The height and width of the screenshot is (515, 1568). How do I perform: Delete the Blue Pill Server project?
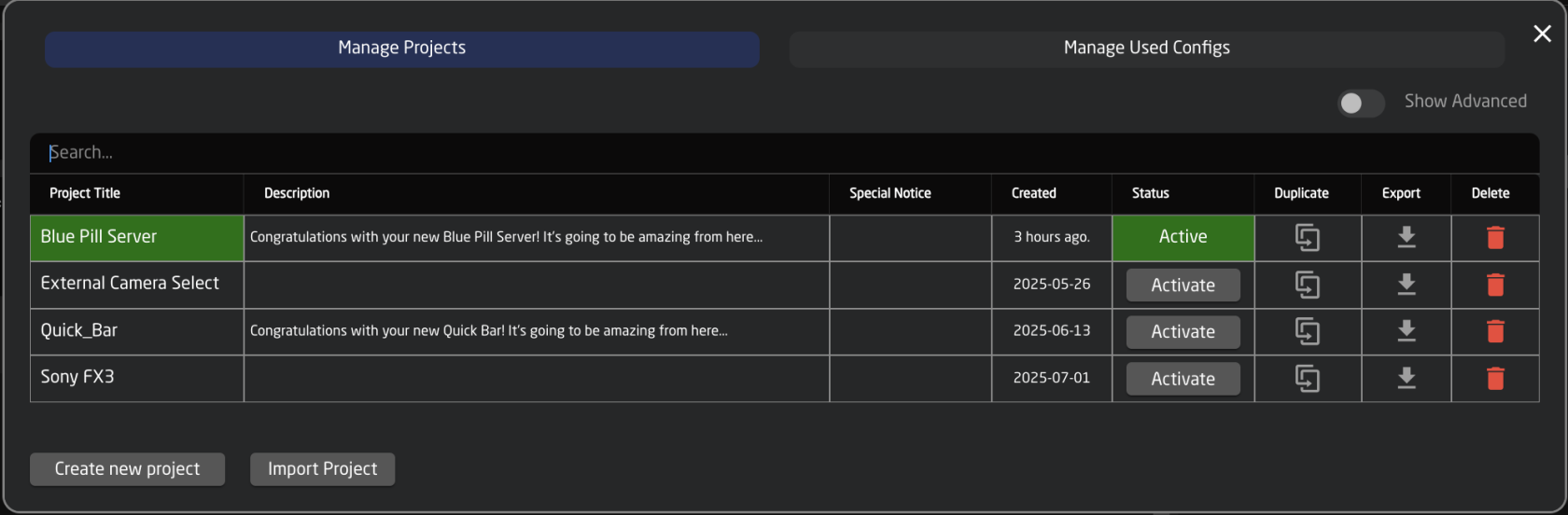1495,238
